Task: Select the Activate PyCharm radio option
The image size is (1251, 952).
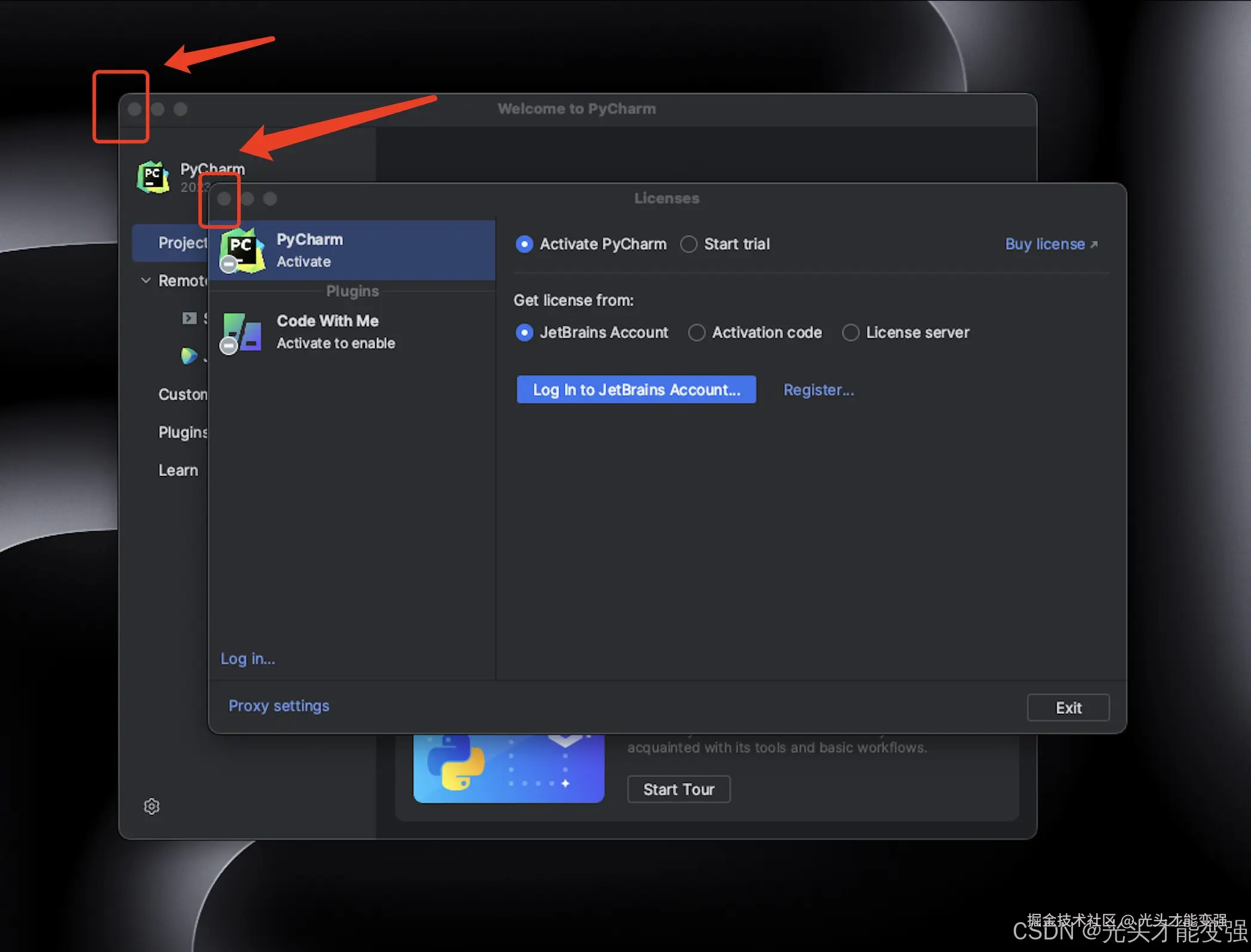Action: point(525,244)
